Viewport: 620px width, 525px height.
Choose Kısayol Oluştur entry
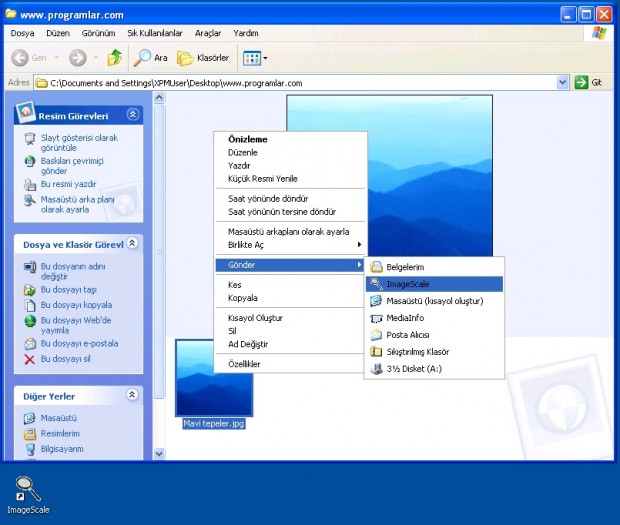(291, 318)
